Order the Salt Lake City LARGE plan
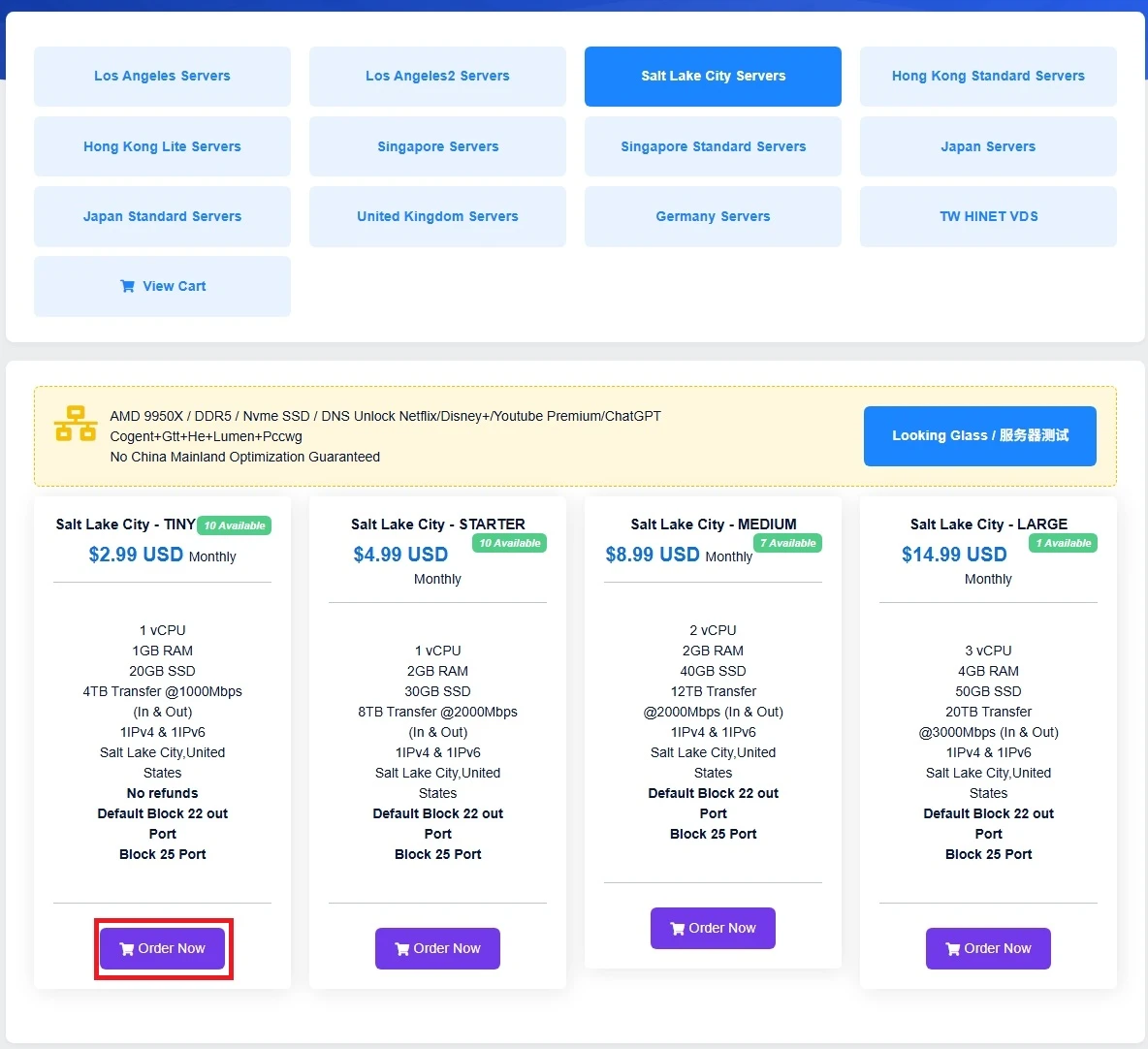 click(988, 948)
